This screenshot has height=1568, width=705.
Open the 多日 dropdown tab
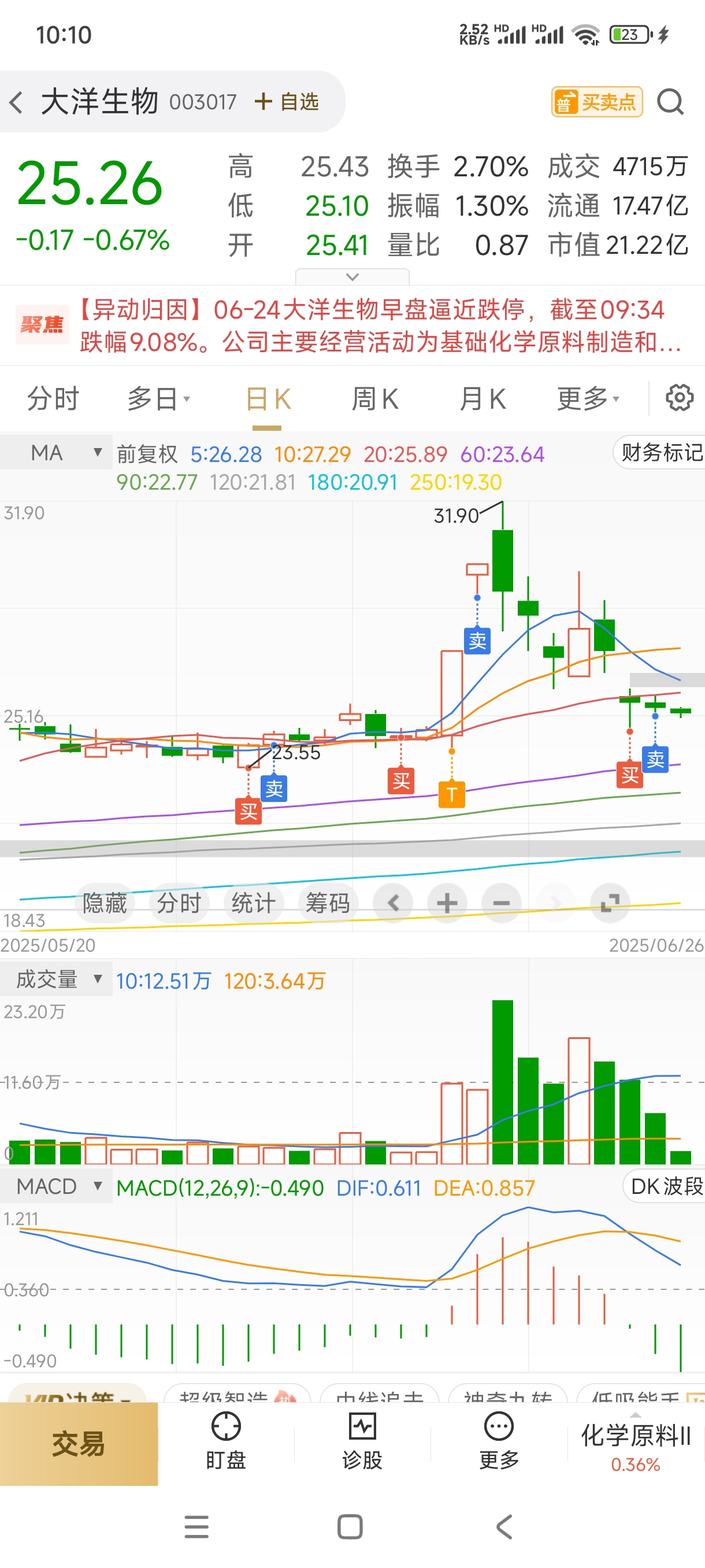click(x=159, y=399)
